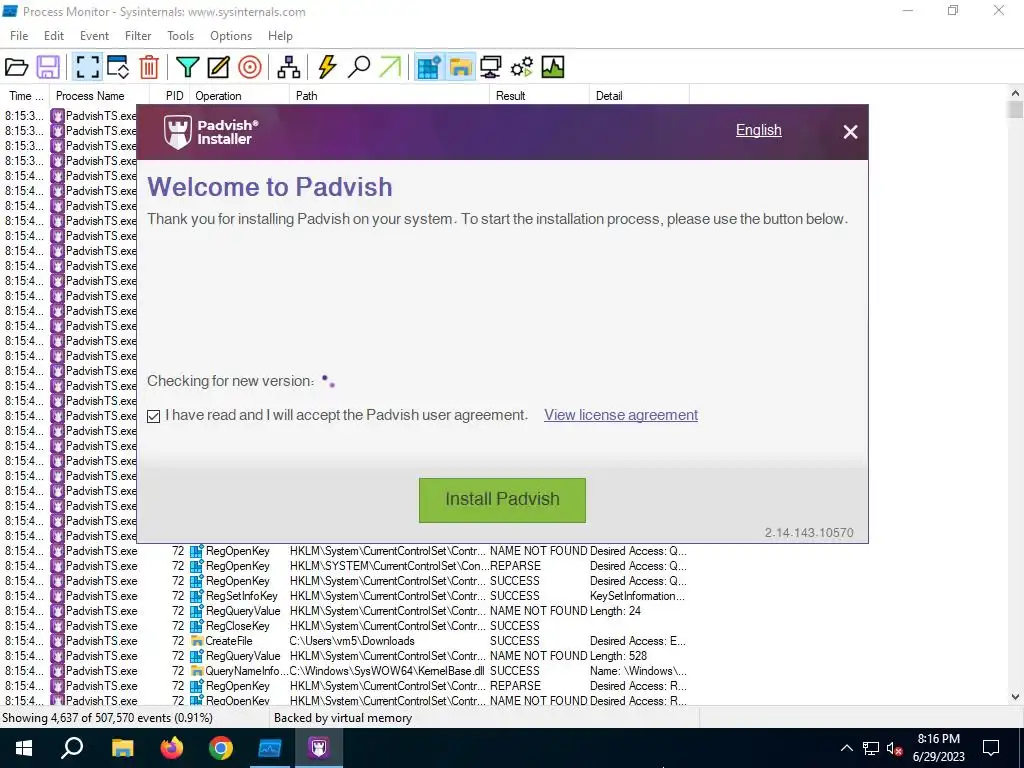The width and height of the screenshot is (1024, 768).
Task: Open the Windows Start menu
Action: (x=24, y=748)
